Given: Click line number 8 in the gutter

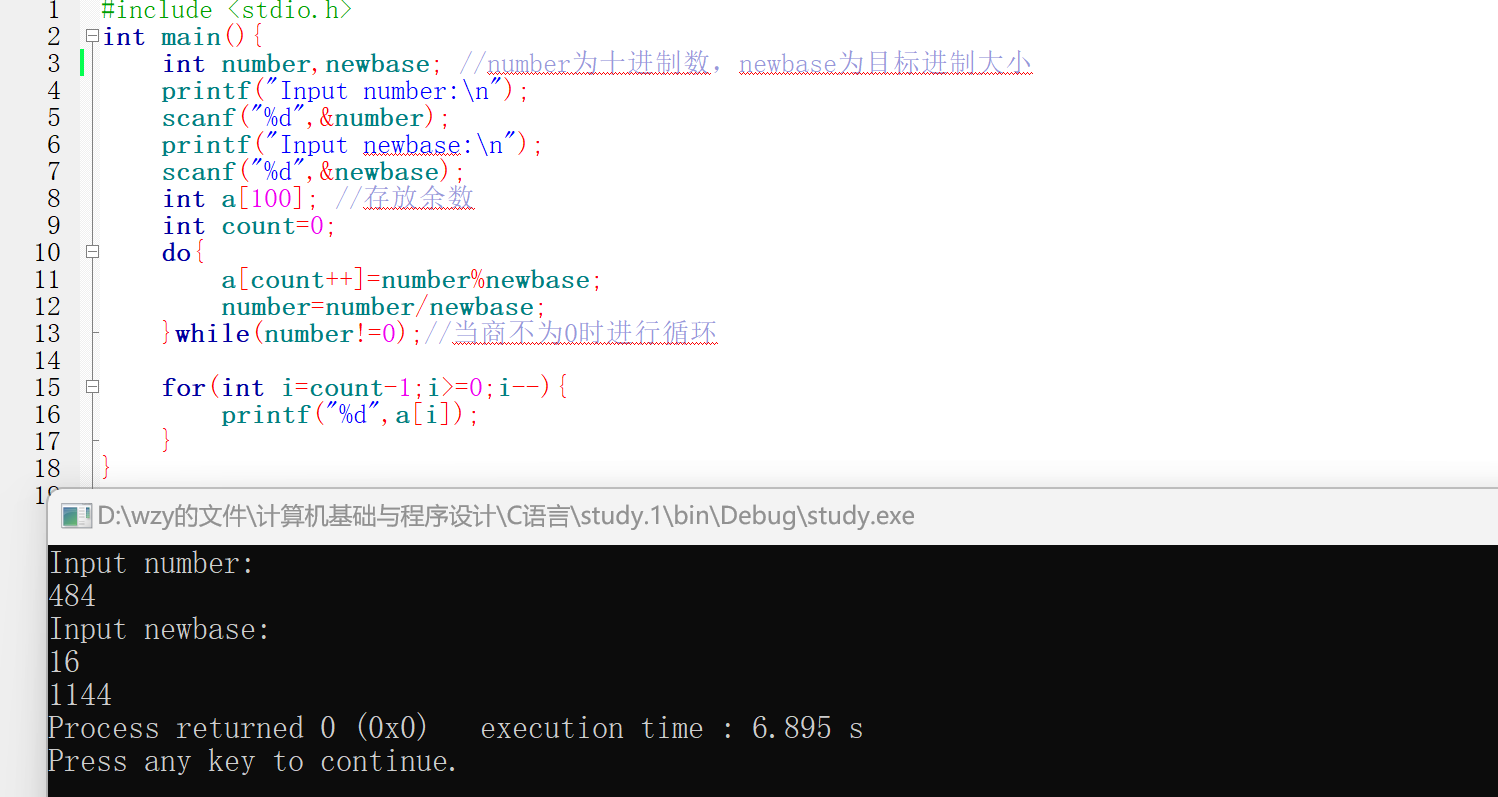Looking at the screenshot, I should [53, 200].
